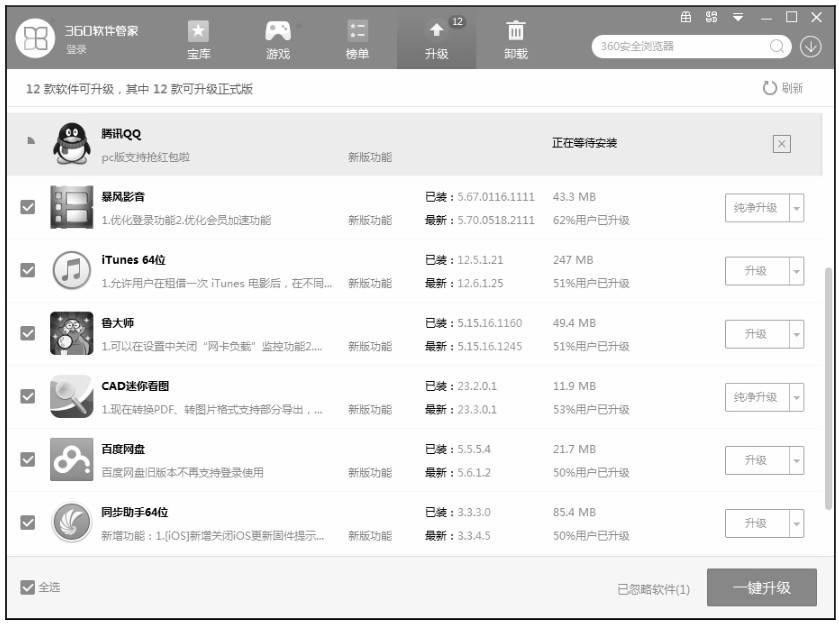The image size is (839, 626).
Task: Open 新版功能 link for 同步助手64位
Action: coord(370,536)
